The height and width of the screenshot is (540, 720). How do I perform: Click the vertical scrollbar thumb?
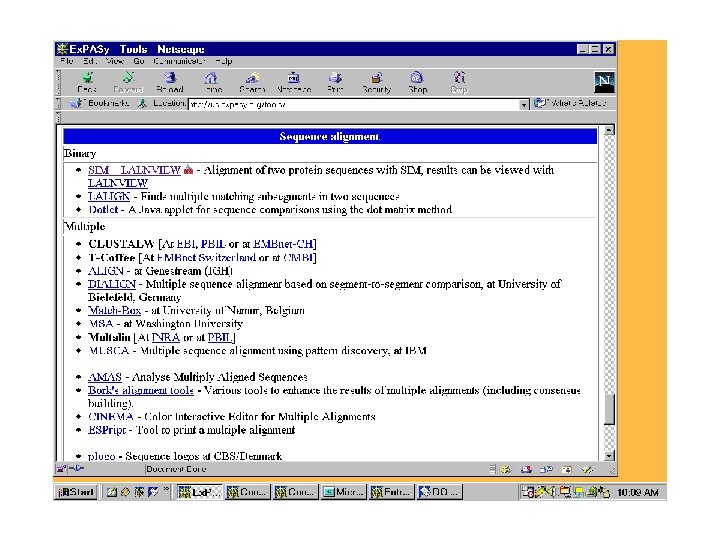click(x=609, y=410)
